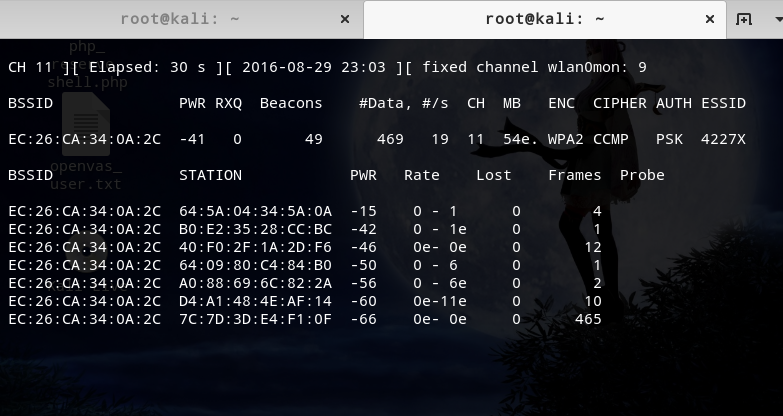Viewport: 783px width, 416px height.
Task: Switch to the first root@kali terminal tab
Action: [180, 19]
